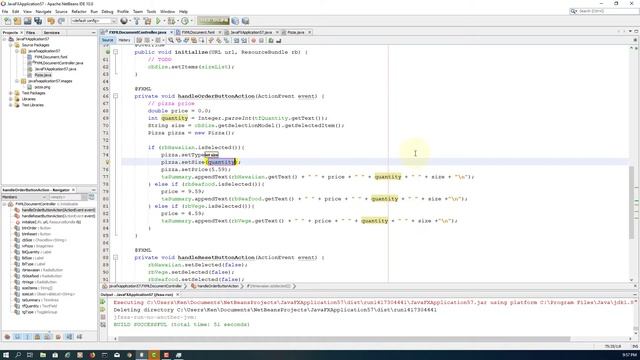Toggle Show Non-Public Members in Navigator
Image resolution: width=640 pixels, height=360 pixels.
click(38, 337)
